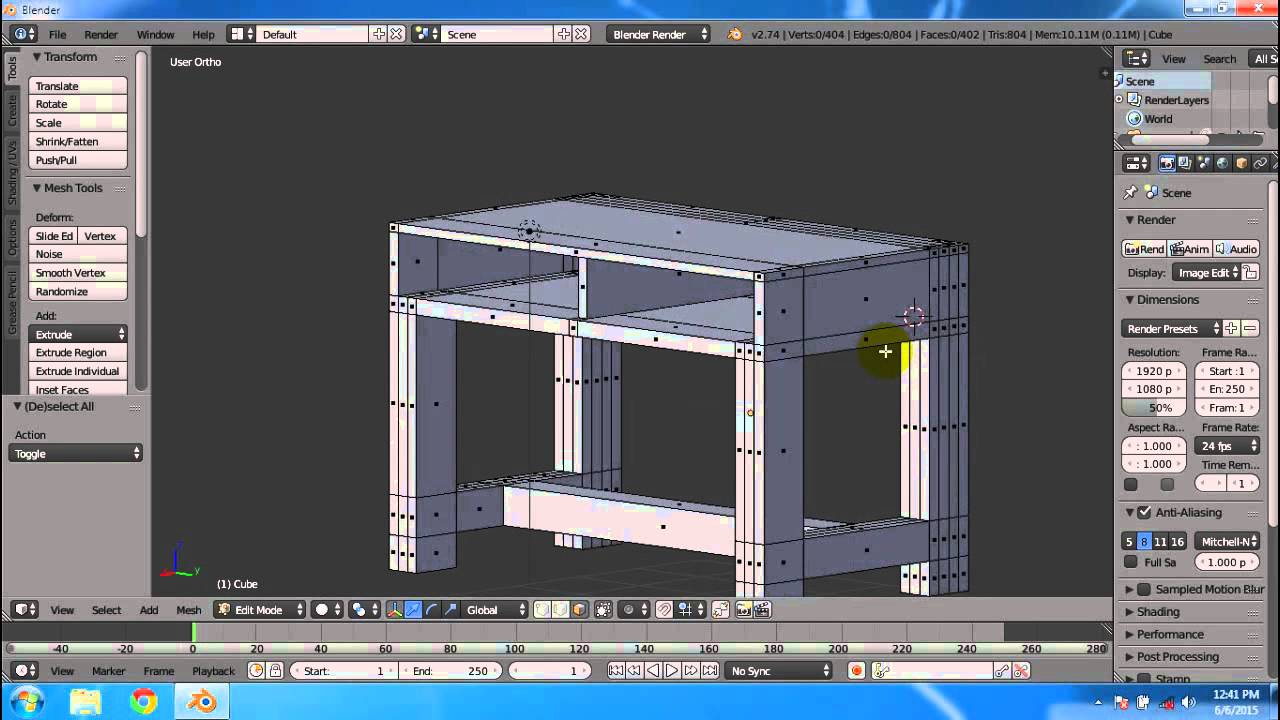The image size is (1280, 720).
Task: Click the snap during transform magnet icon
Action: coord(664,610)
